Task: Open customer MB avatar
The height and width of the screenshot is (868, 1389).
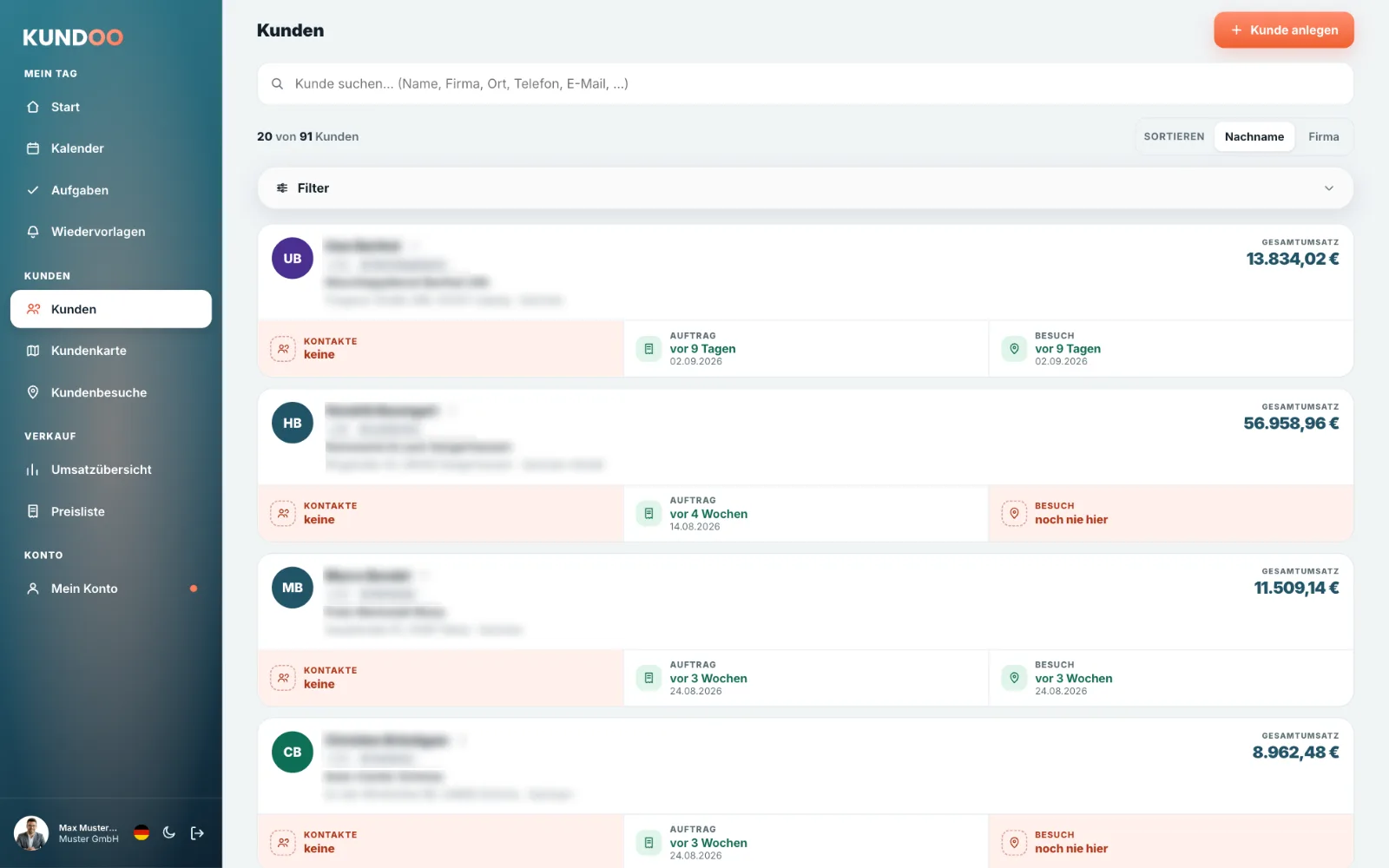Action: (293, 588)
